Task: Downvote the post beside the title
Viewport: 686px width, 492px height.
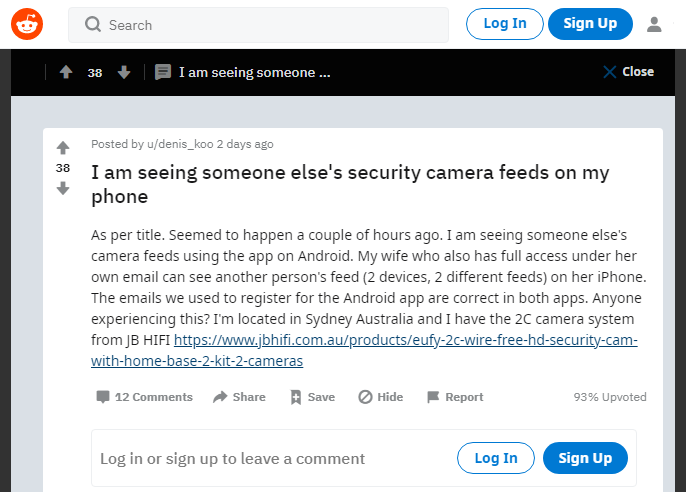Action: [x=63, y=188]
